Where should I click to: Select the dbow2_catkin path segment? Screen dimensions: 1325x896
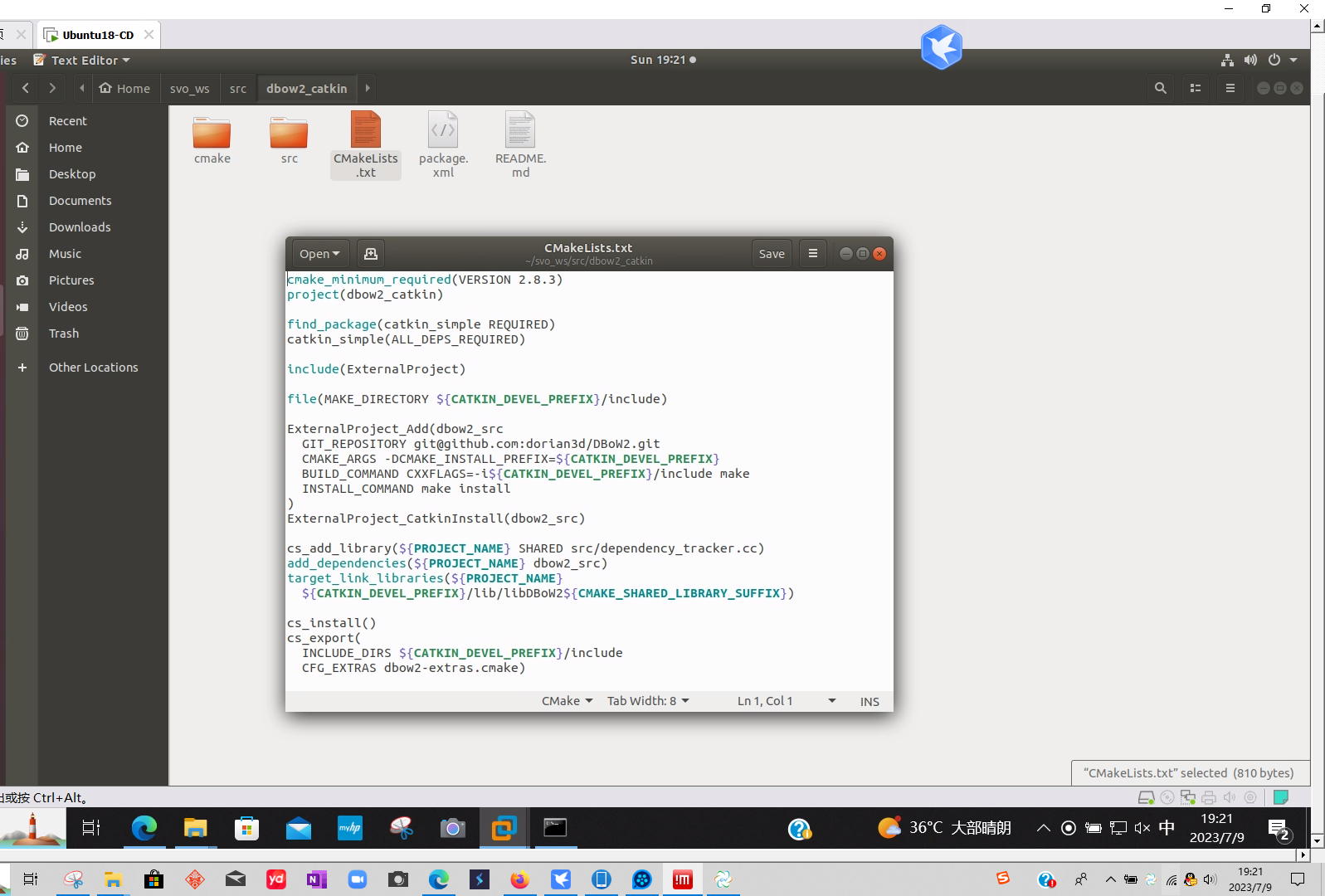[307, 88]
